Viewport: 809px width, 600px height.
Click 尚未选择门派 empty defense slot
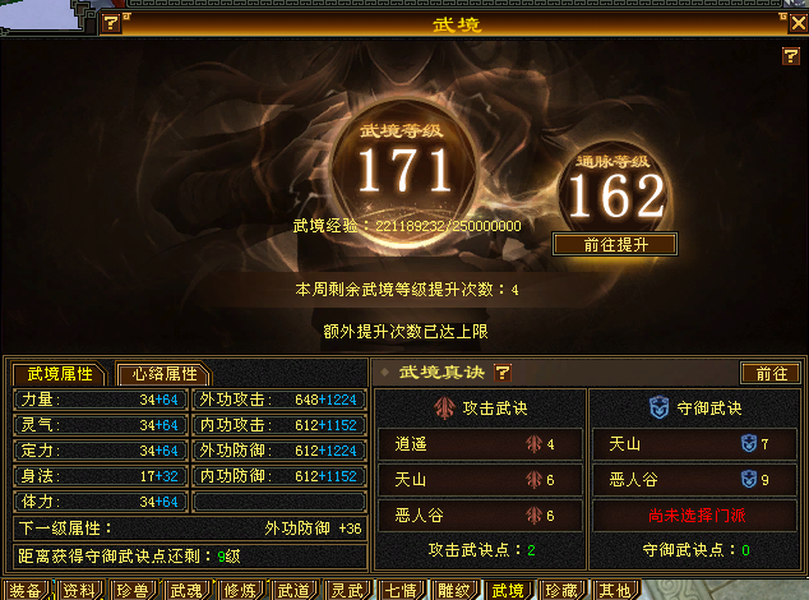pos(695,515)
